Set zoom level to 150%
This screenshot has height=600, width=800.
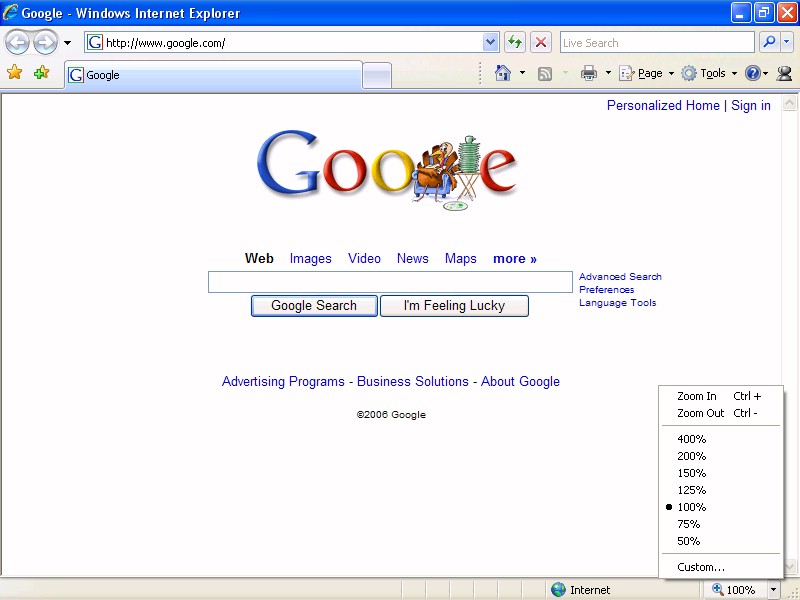pos(721,473)
